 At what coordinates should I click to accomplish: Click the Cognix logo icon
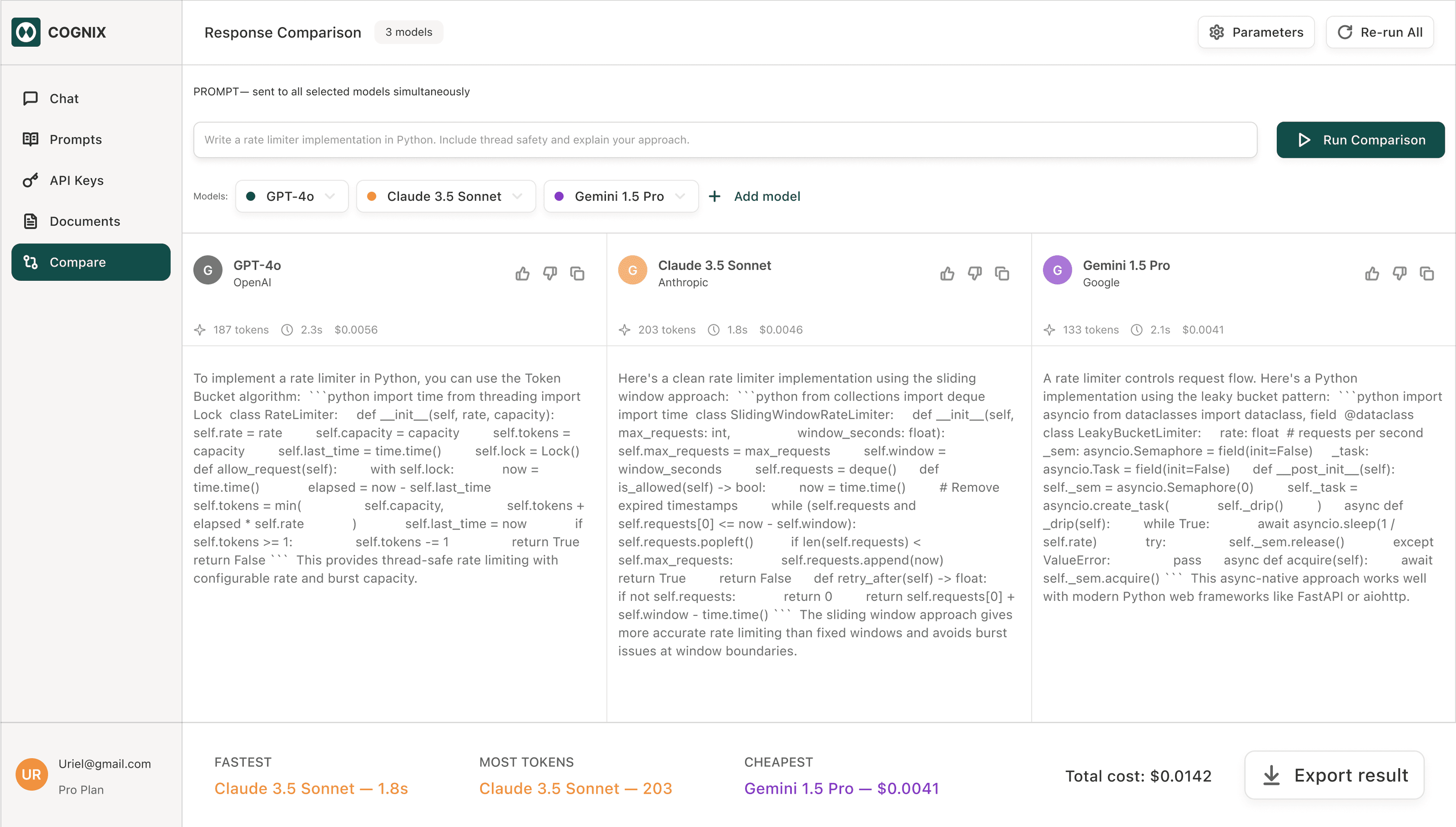(x=26, y=32)
